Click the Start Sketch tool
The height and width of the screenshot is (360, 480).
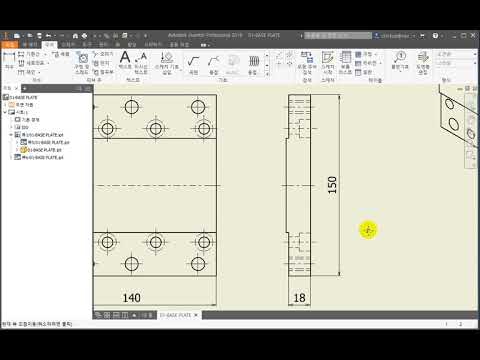tap(328, 63)
